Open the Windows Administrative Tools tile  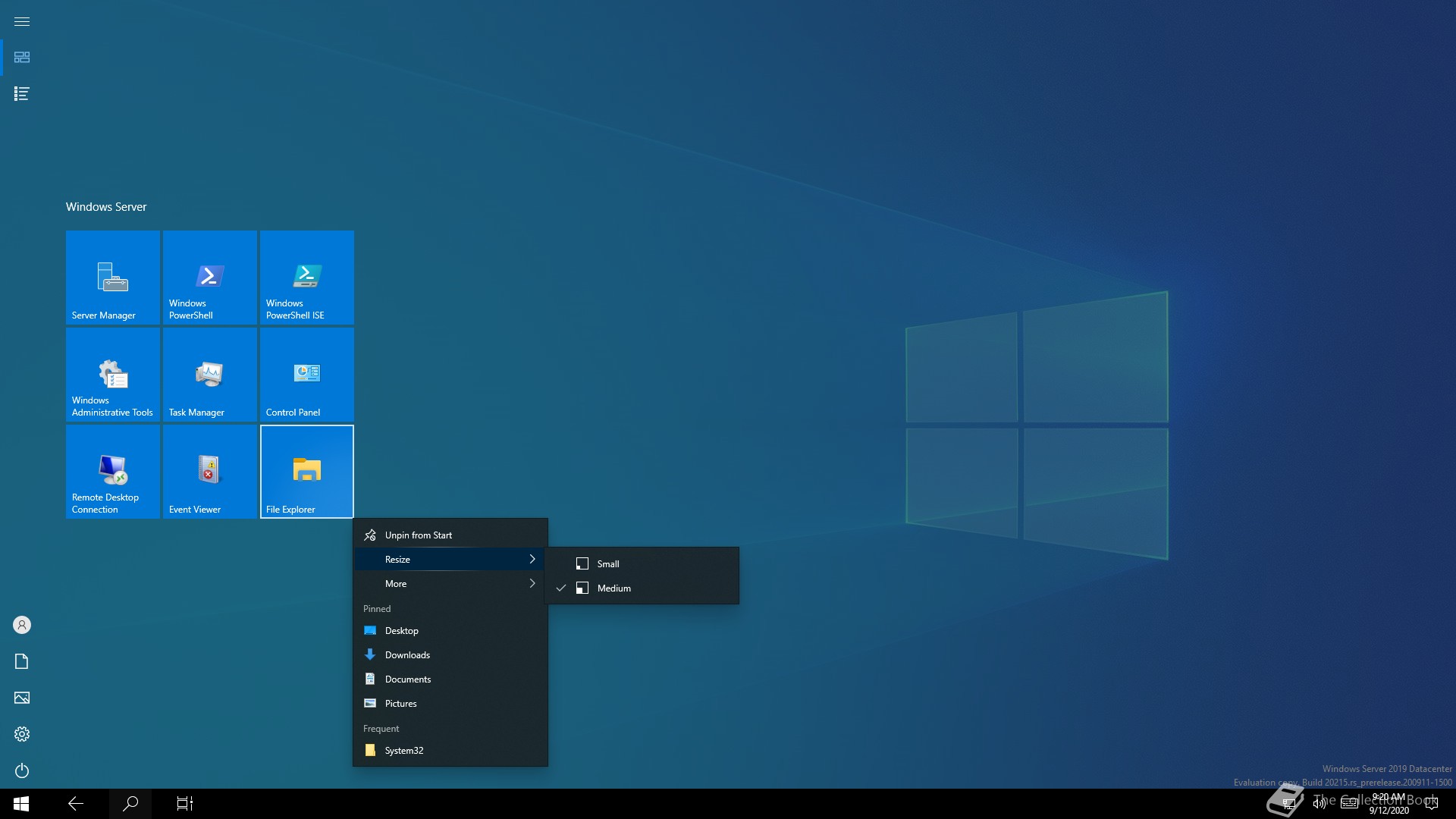113,375
